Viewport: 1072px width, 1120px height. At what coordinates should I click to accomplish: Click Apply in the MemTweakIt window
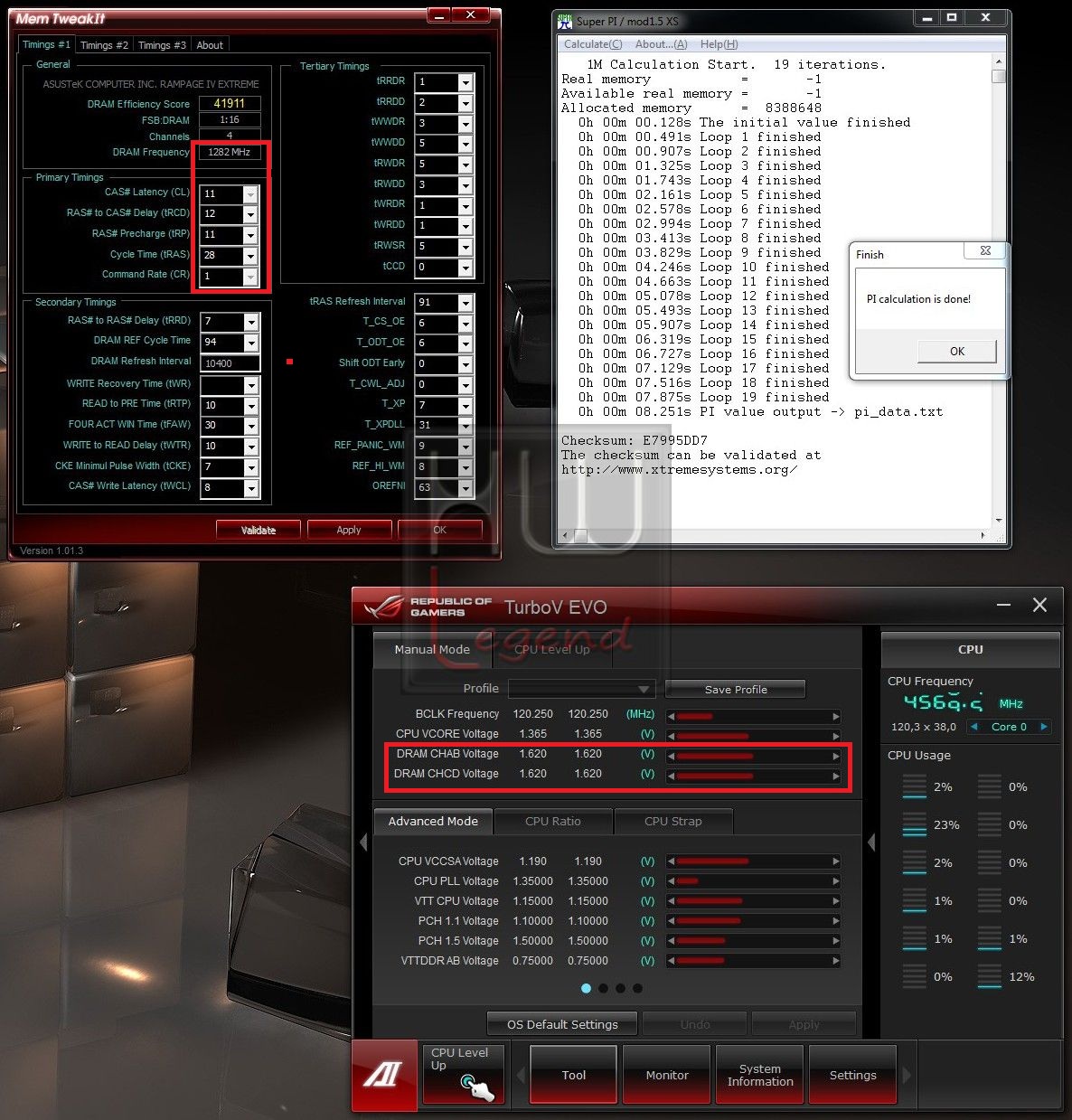(x=349, y=531)
